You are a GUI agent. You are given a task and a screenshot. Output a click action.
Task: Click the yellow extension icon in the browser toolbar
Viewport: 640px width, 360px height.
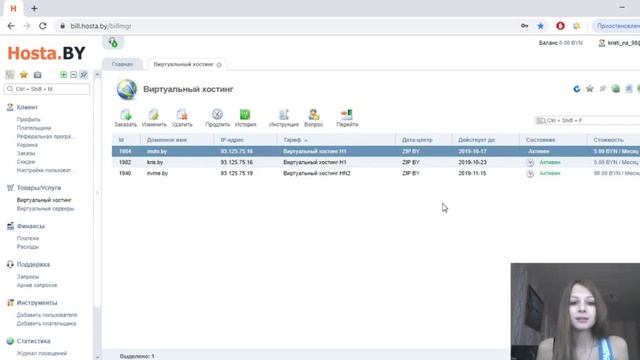point(576,26)
